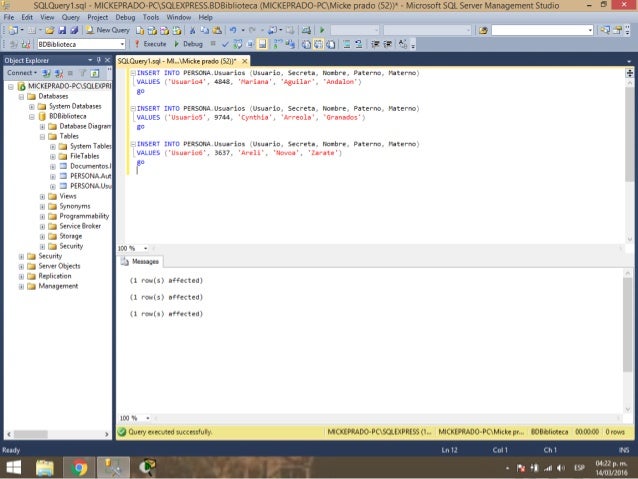Parse the query with the checkmark icon
Screen dimensions: 638x479
point(225,44)
